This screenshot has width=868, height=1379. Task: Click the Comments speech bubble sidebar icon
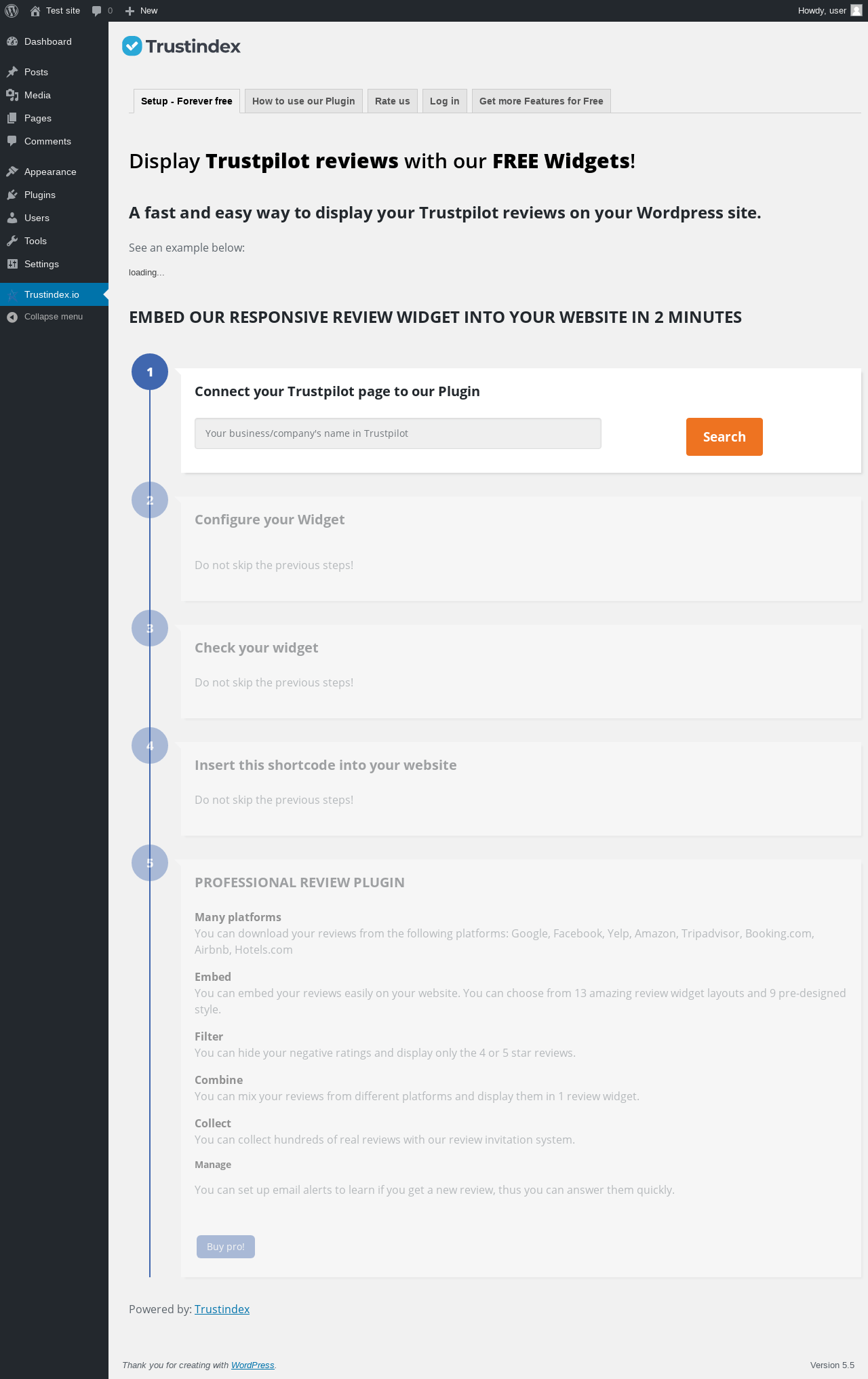12,141
